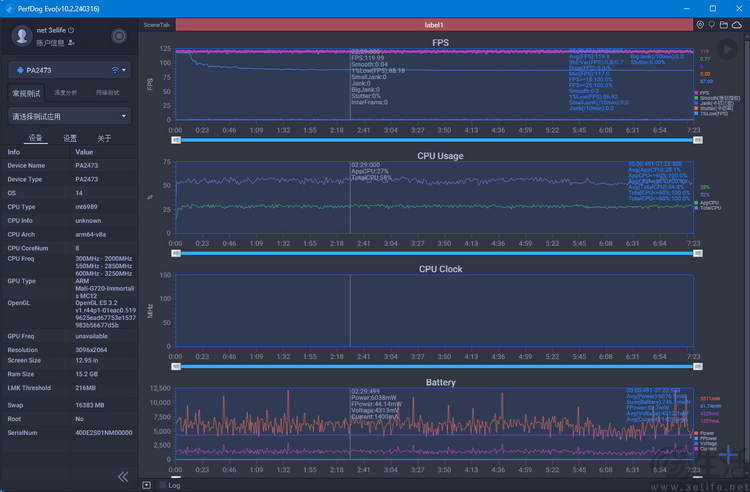
Task: Select the 设置 tab
Action: tap(70, 138)
